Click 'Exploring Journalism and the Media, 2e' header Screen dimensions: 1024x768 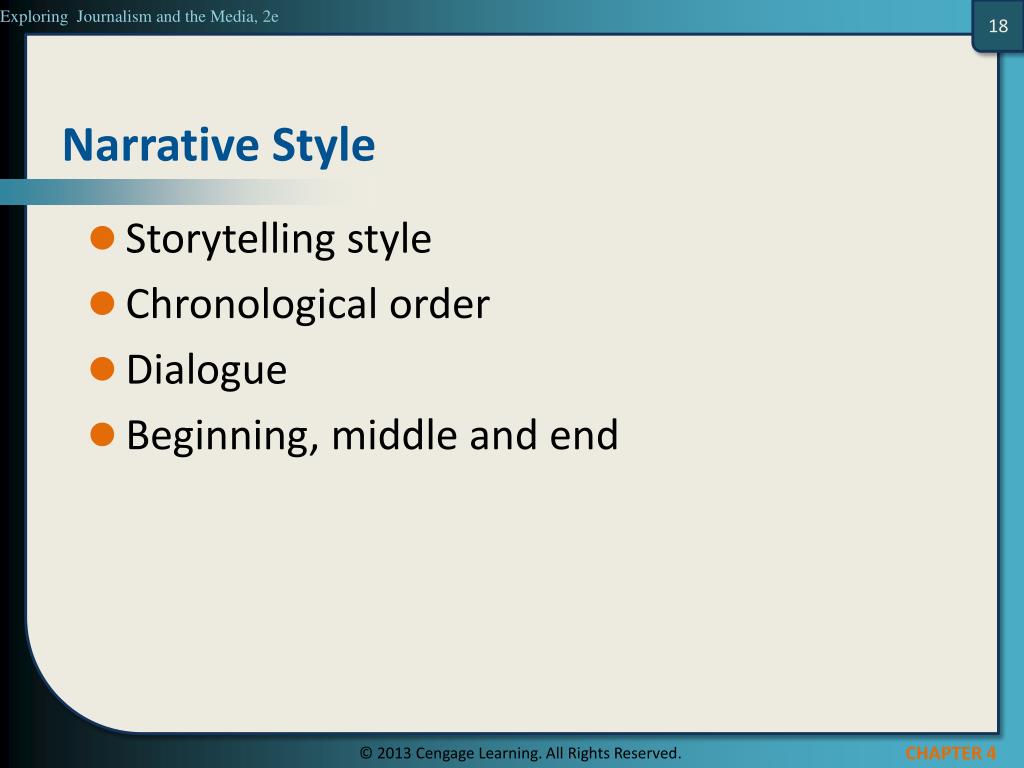click(139, 16)
